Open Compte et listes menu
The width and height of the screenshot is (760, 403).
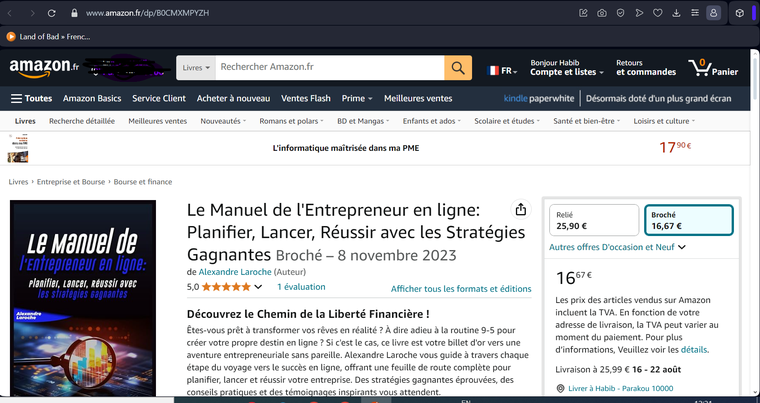(567, 67)
